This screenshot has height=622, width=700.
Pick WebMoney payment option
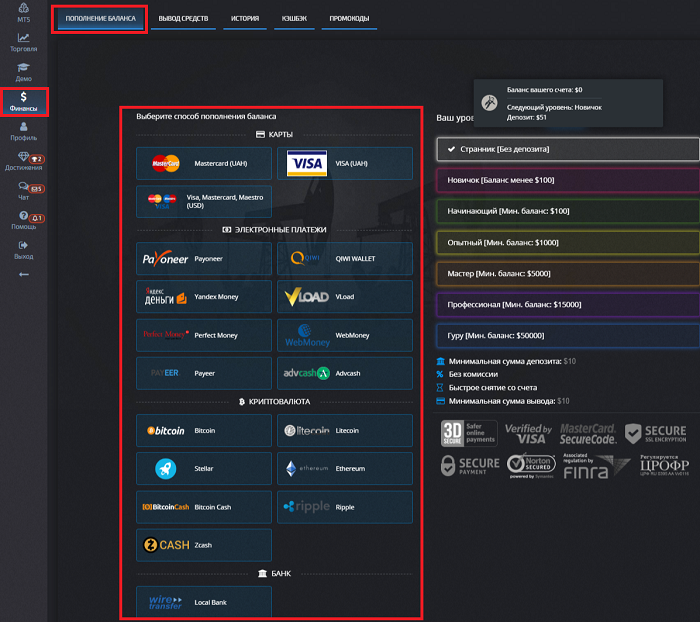(345, 335)
